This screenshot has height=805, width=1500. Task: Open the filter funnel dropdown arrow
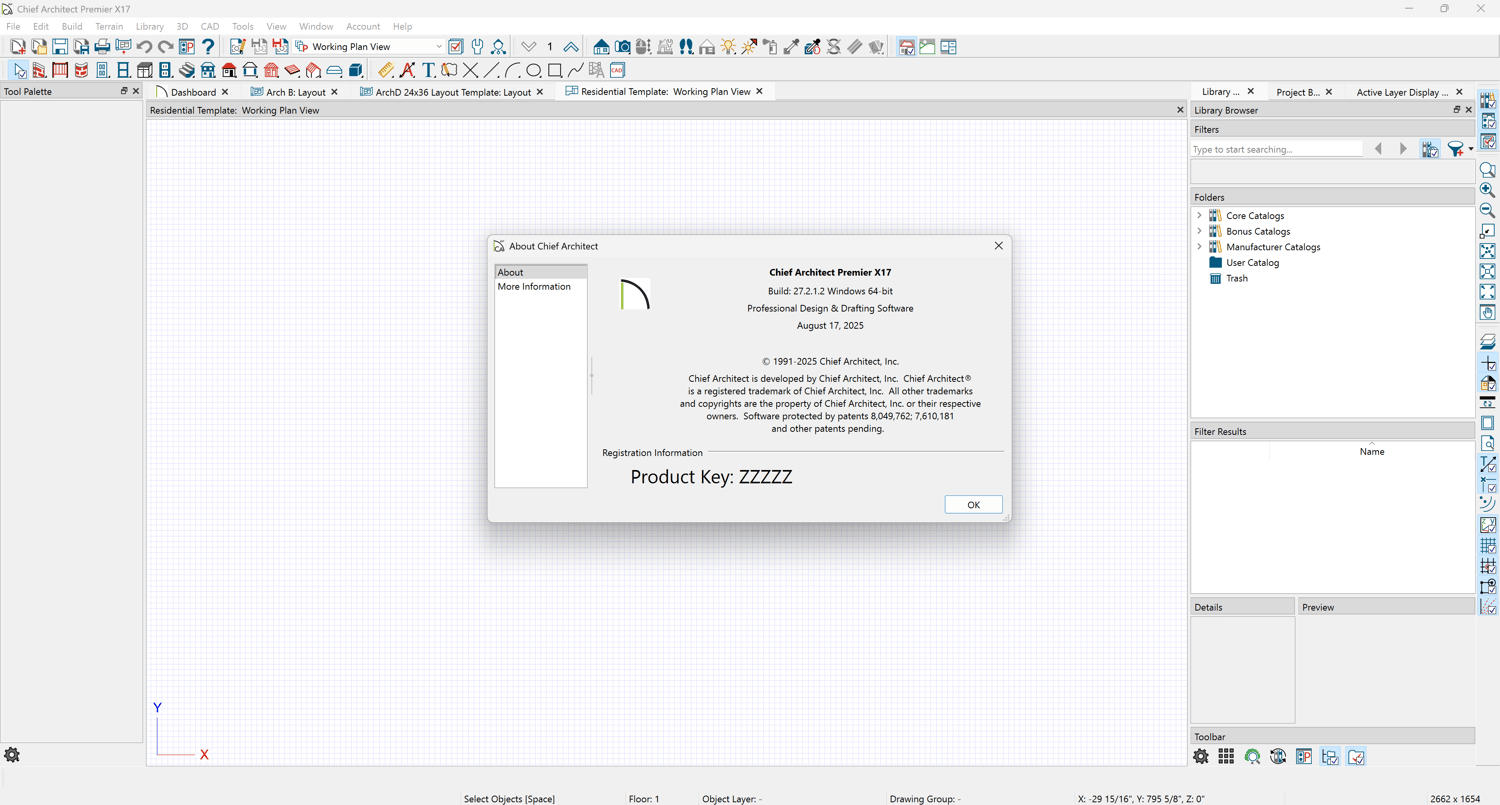(x=1471, y=150)
